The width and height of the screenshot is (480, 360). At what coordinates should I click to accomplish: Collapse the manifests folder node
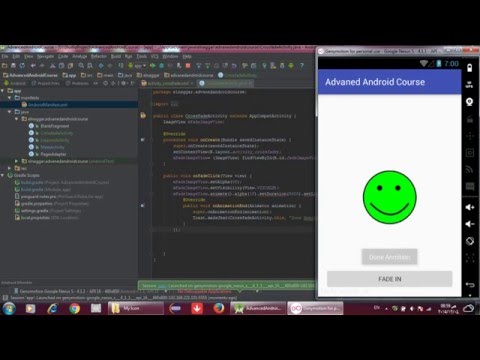[x=10, y=98]
